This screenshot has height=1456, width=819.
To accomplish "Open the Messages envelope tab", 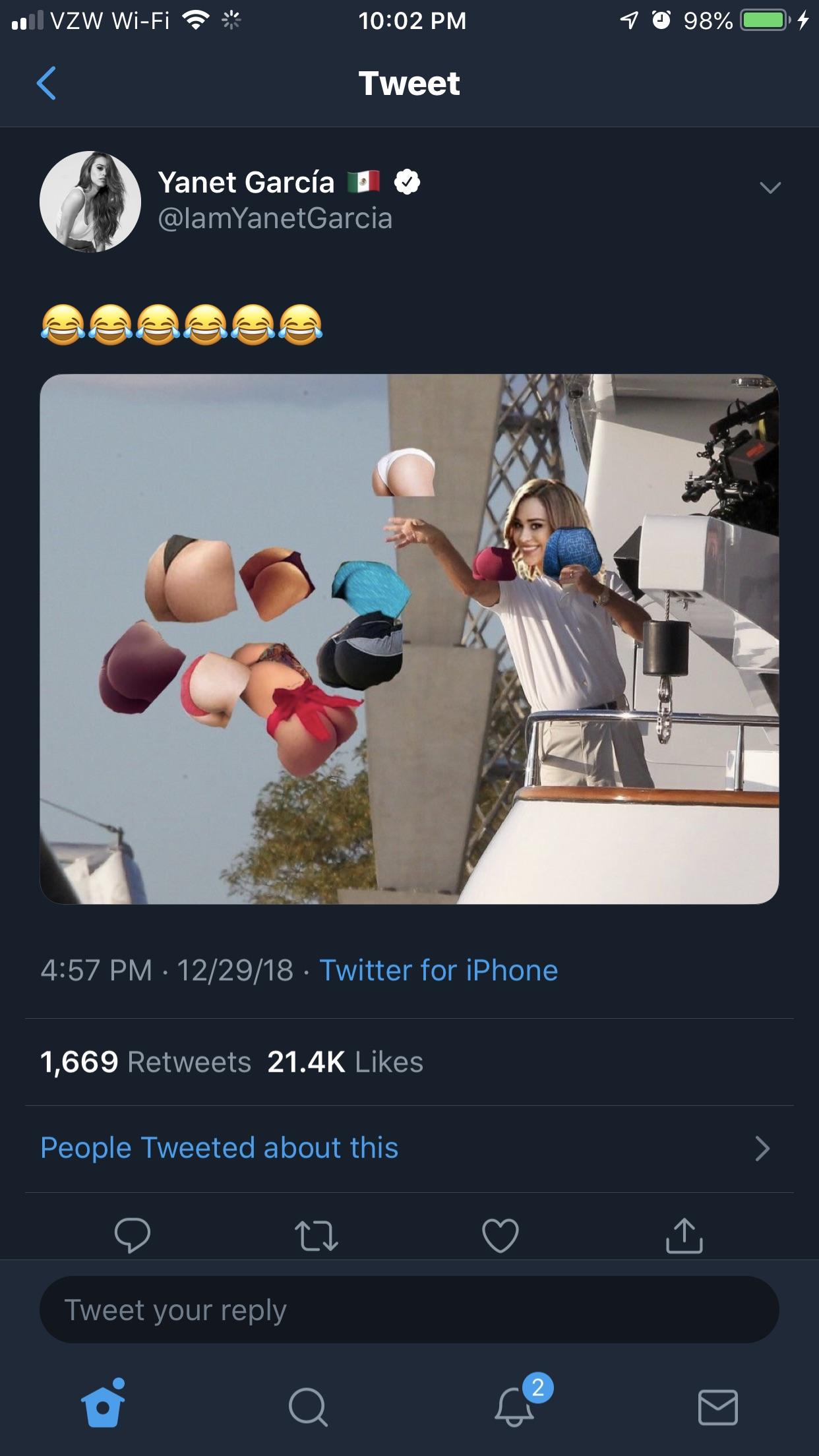I will (x=717, y=1407).
